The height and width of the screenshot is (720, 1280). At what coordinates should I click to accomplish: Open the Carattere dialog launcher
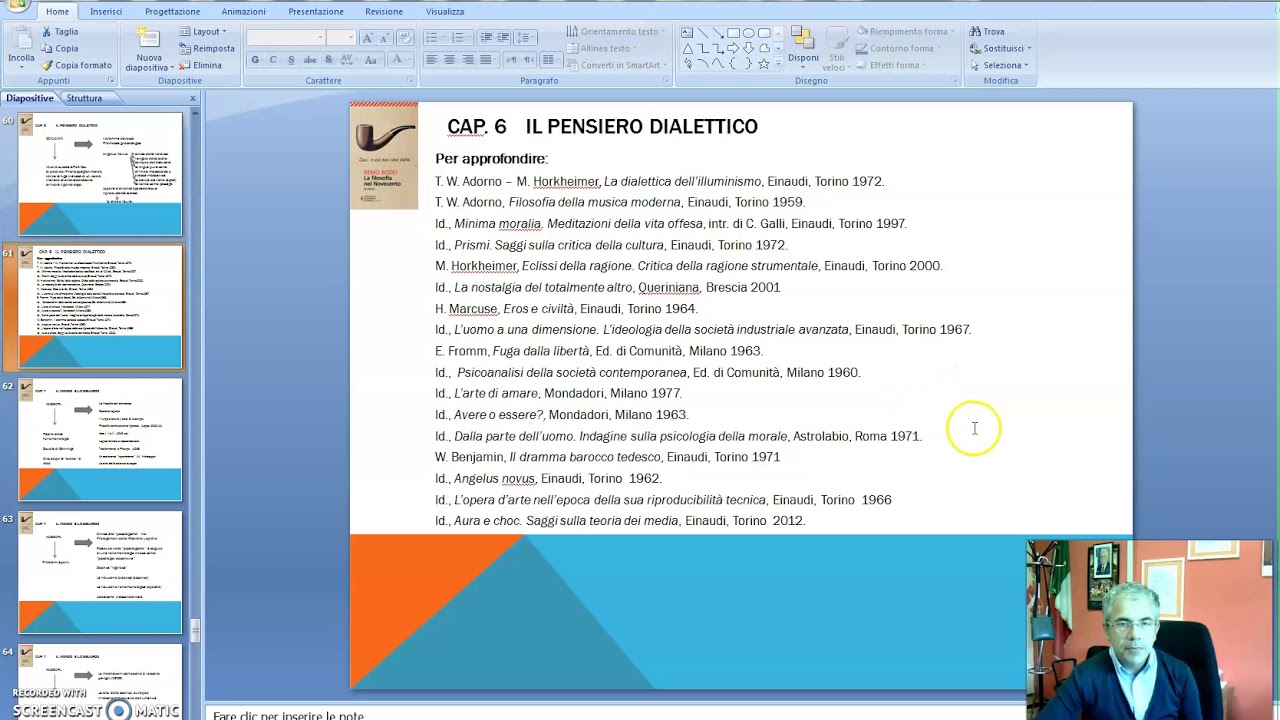(409, 81)
